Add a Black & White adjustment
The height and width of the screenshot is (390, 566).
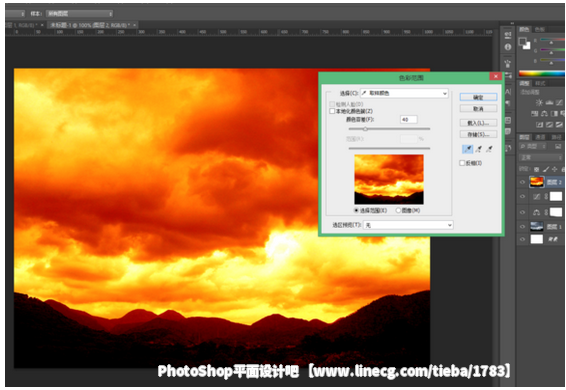[554, 114]
